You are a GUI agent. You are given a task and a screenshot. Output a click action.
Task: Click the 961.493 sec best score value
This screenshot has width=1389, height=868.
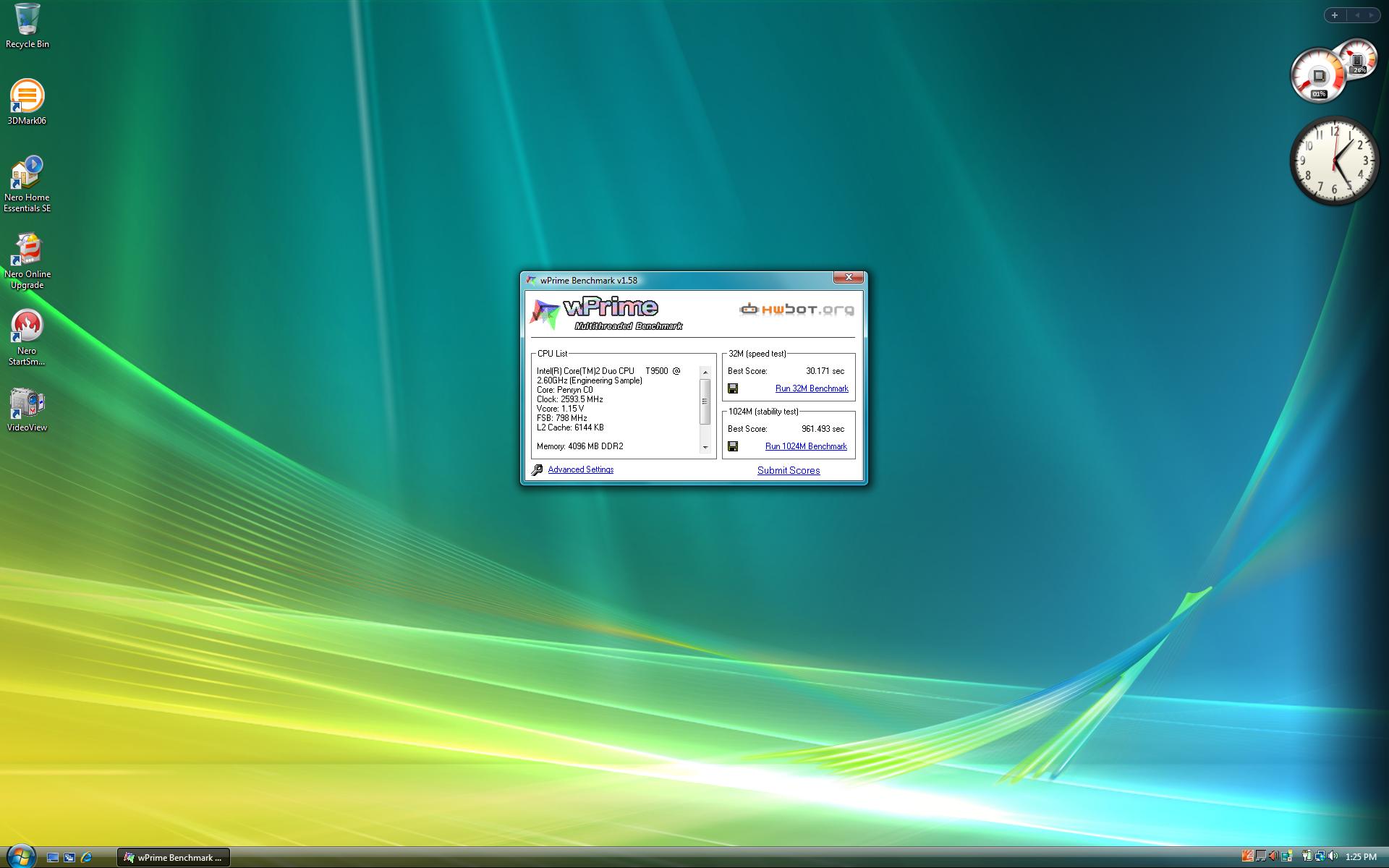pos(823,429)
